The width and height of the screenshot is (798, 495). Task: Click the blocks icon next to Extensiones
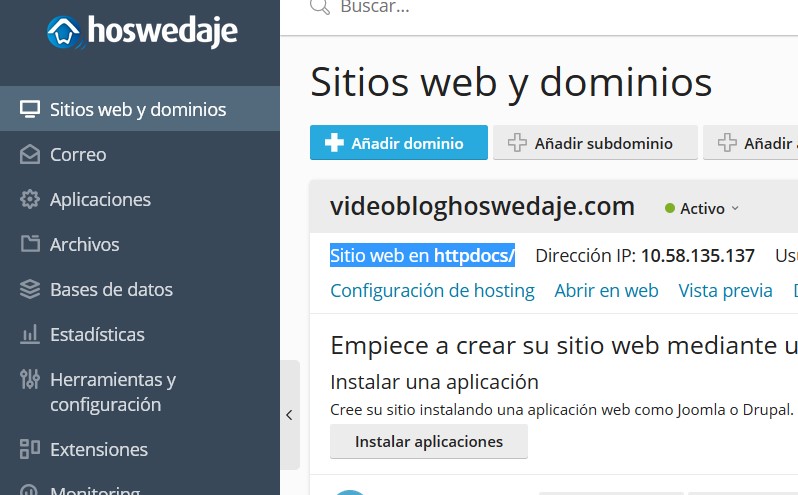[30, 449]
